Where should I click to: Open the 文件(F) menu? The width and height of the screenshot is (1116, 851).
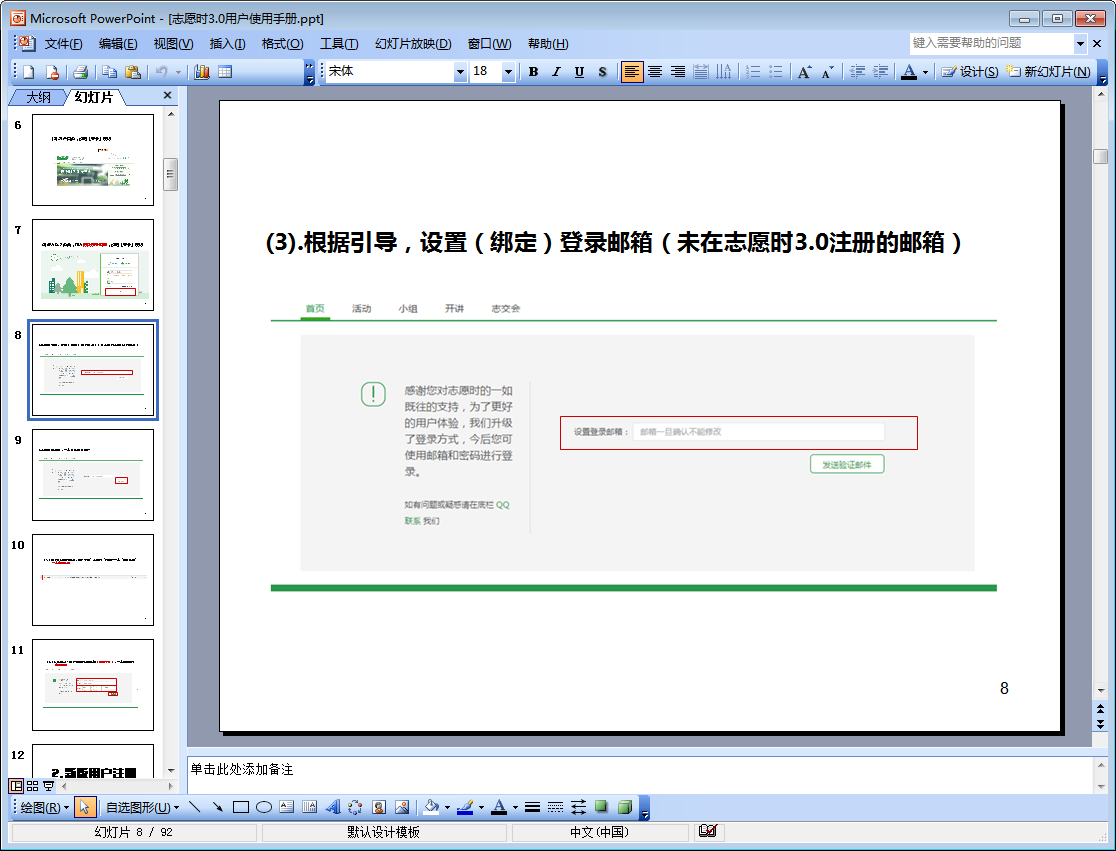click(x=63, y=43)
